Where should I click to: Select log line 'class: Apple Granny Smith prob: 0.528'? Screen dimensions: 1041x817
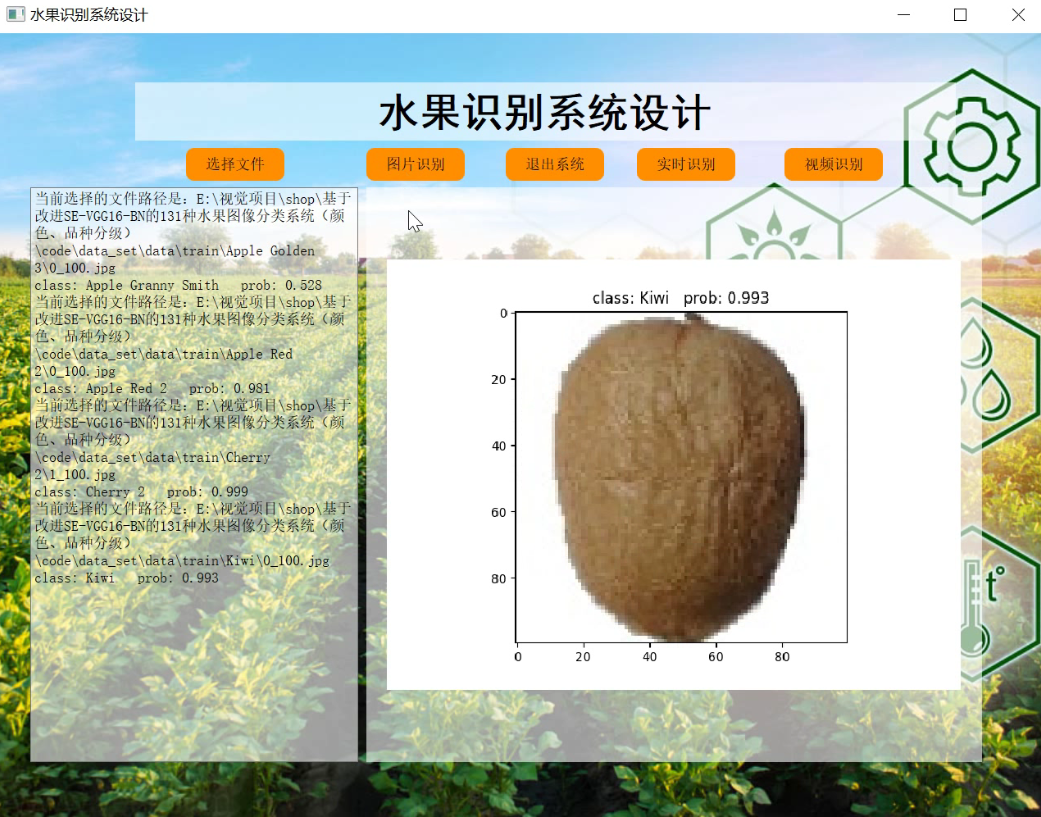178,285
